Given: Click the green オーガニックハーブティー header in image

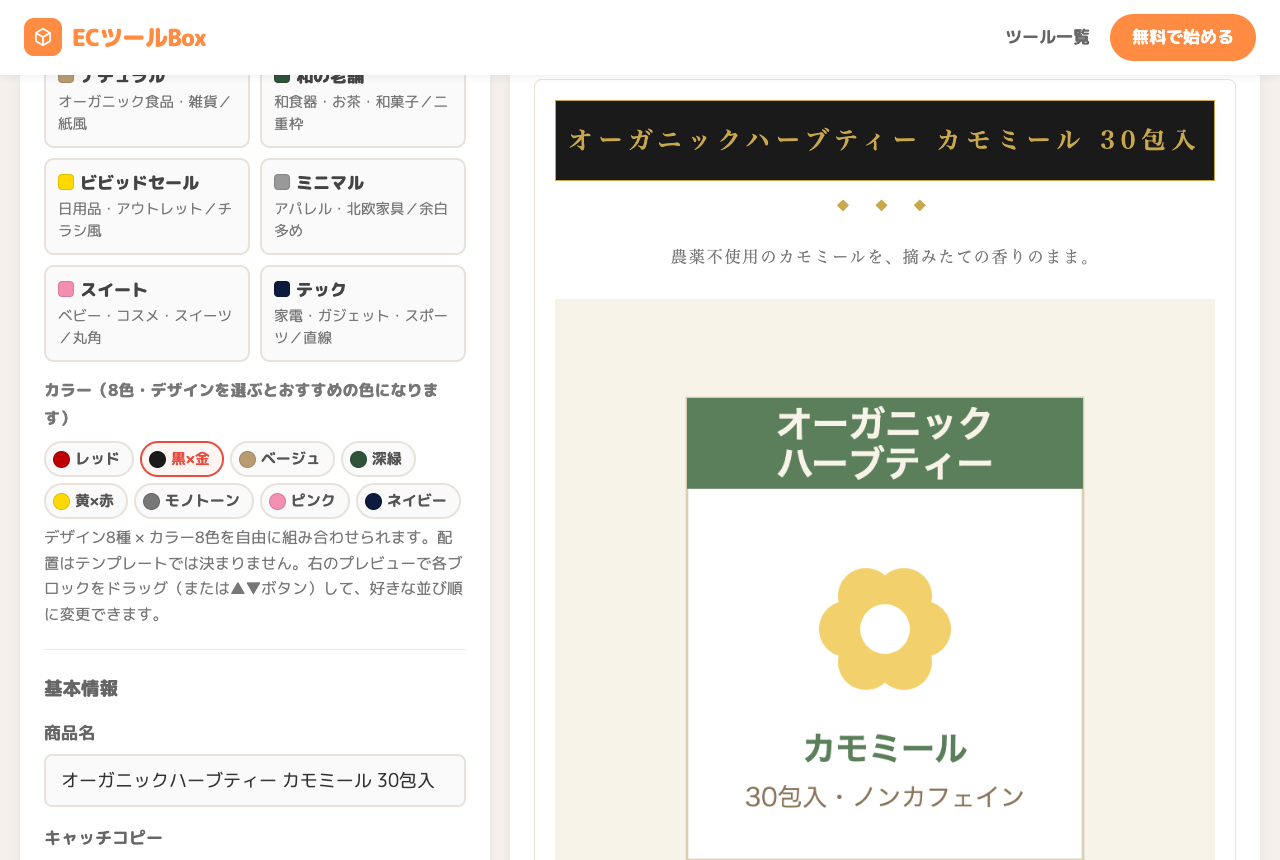Looking at the screenshot, I should click(885, 443).
